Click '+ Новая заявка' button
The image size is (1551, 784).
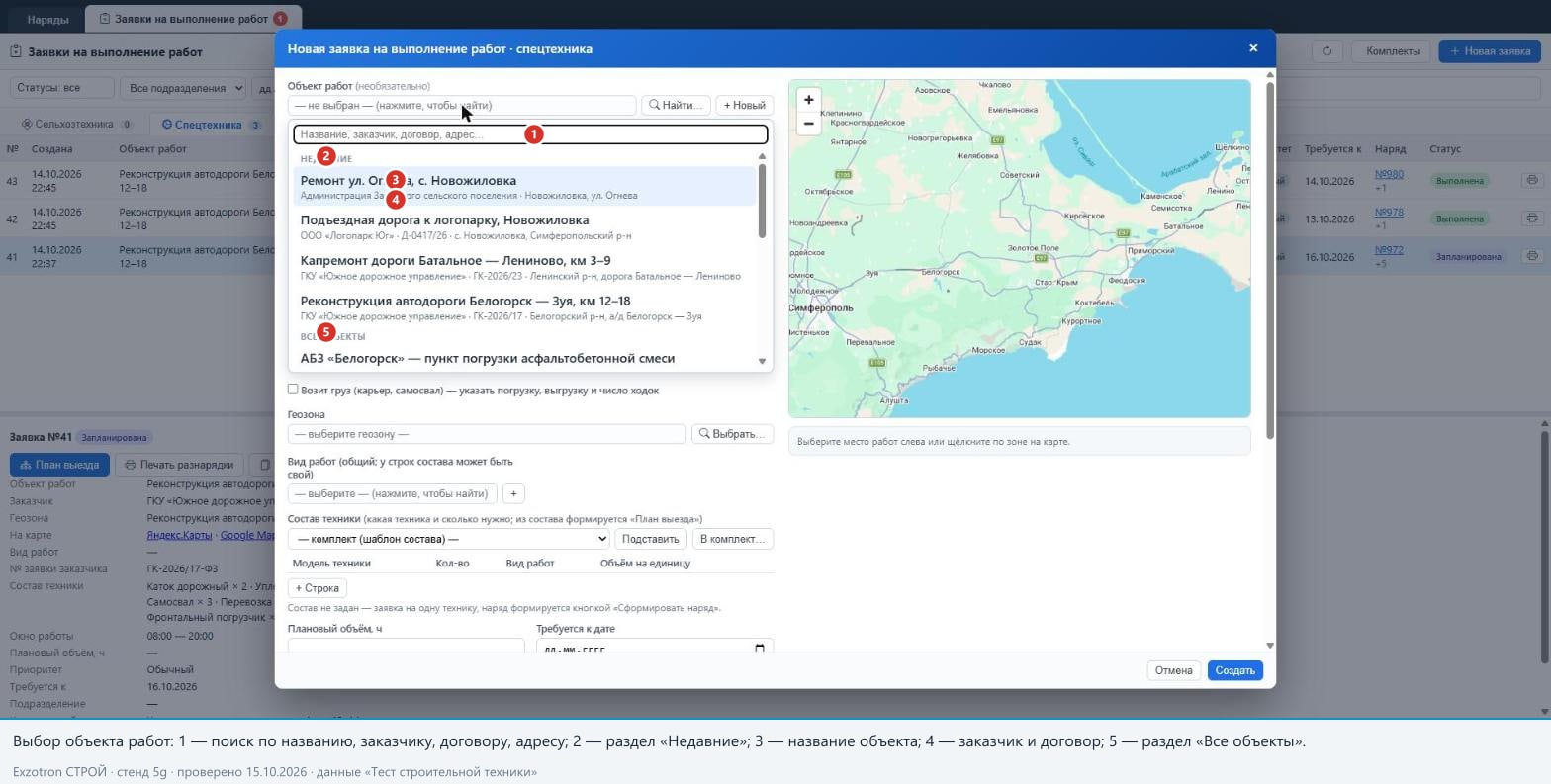pos(1490,51)
